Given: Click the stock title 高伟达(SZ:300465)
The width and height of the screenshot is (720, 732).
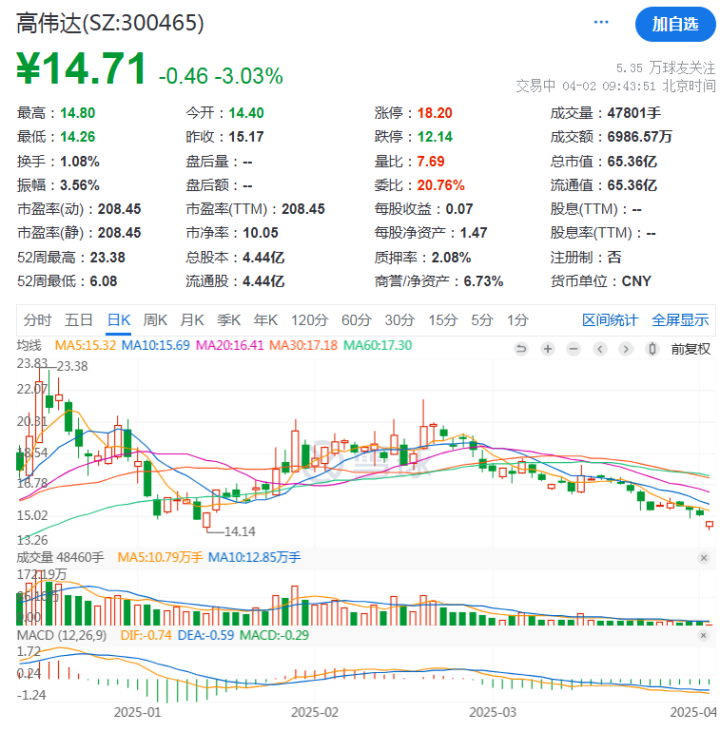Looking at the screenshot, I should pyautogui.click(x=110, y=22).
